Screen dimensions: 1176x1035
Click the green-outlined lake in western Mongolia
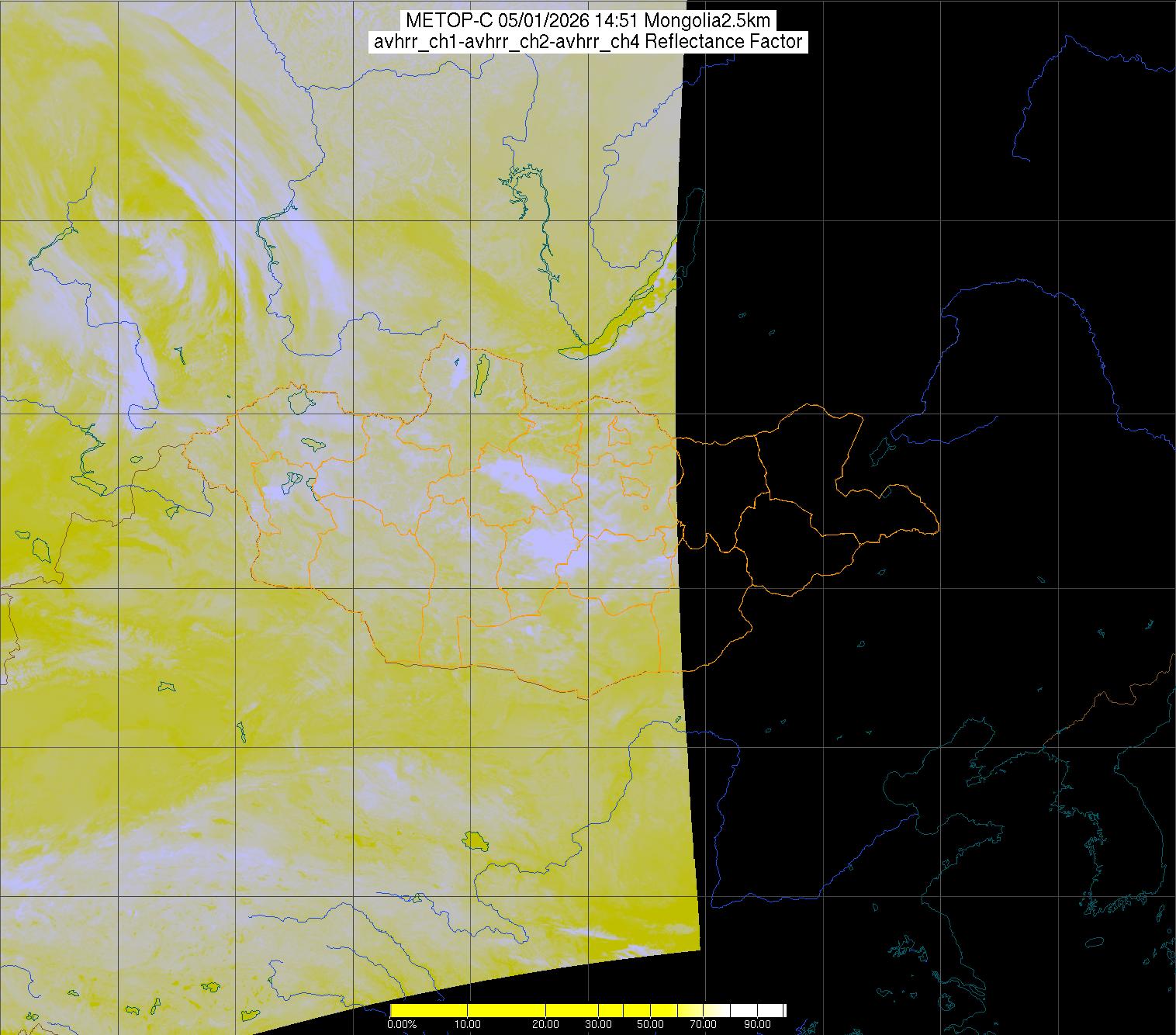point(313,444)
